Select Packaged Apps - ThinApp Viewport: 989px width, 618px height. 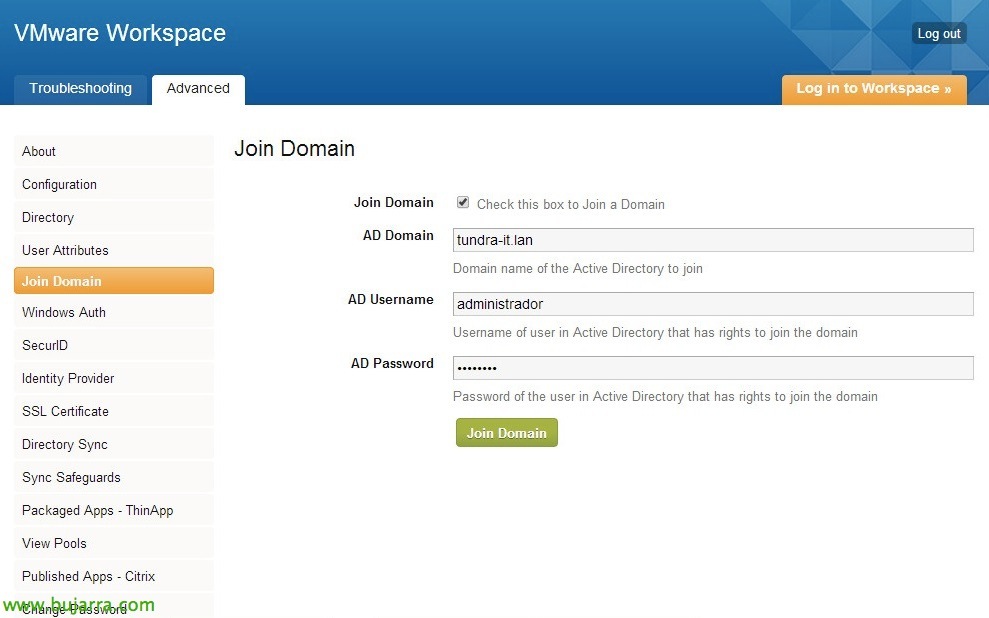point(114,510)
